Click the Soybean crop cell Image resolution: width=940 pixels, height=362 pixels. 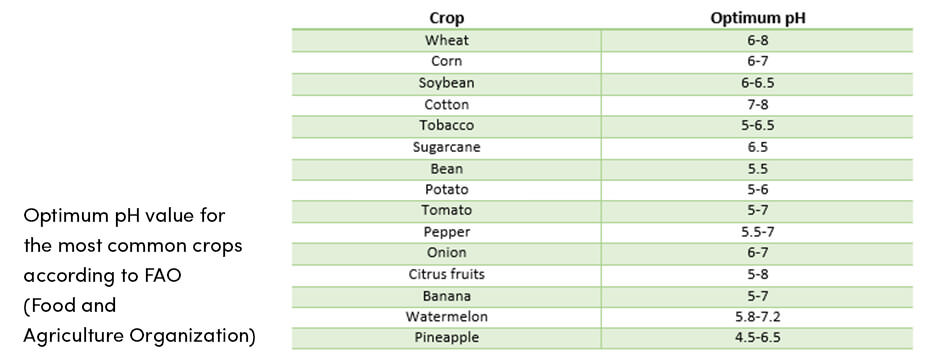pyautogui.click(x=447, y=83)
